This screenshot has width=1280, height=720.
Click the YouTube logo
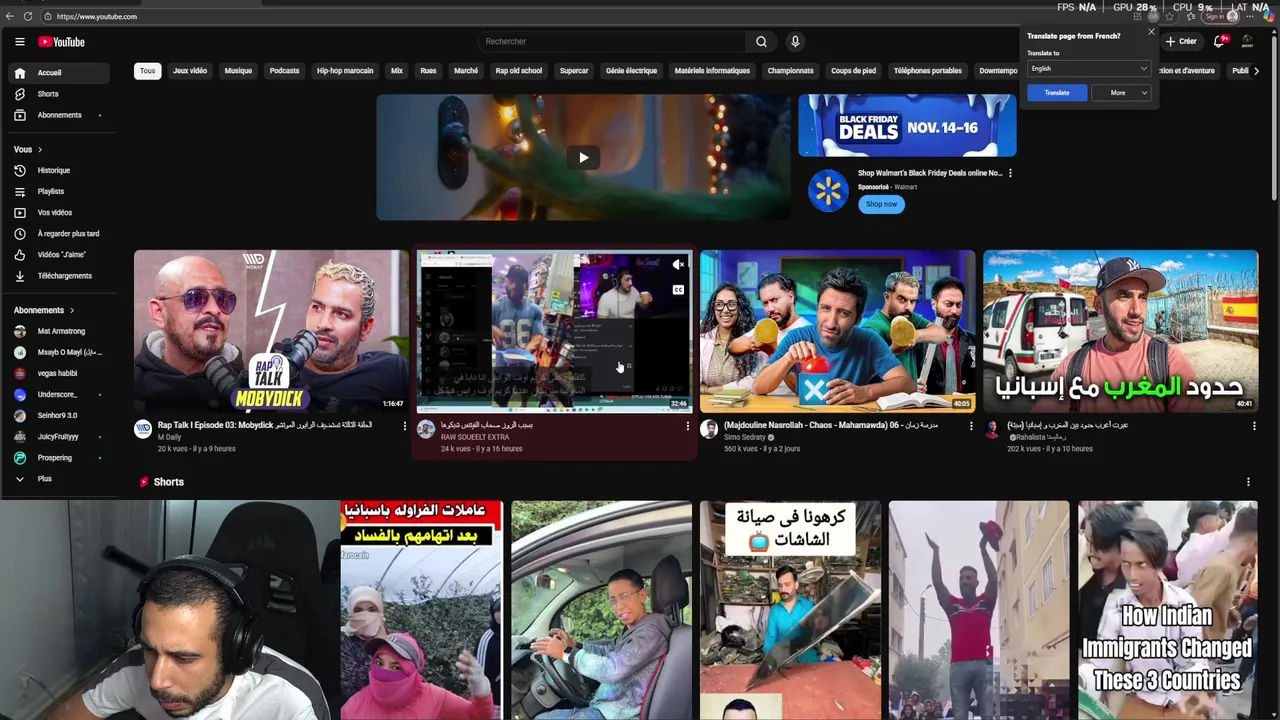pos(62,42)
